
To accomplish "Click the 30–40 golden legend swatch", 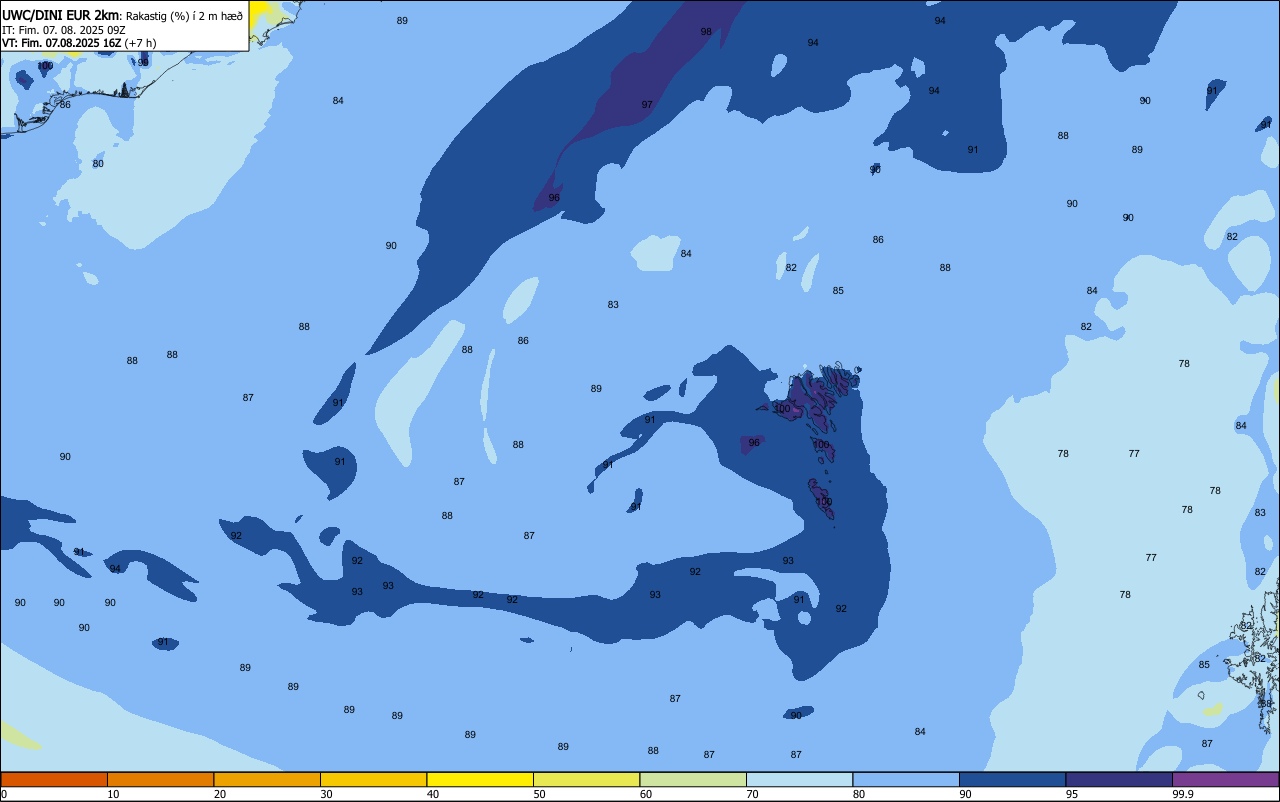I will coord(373,779).
